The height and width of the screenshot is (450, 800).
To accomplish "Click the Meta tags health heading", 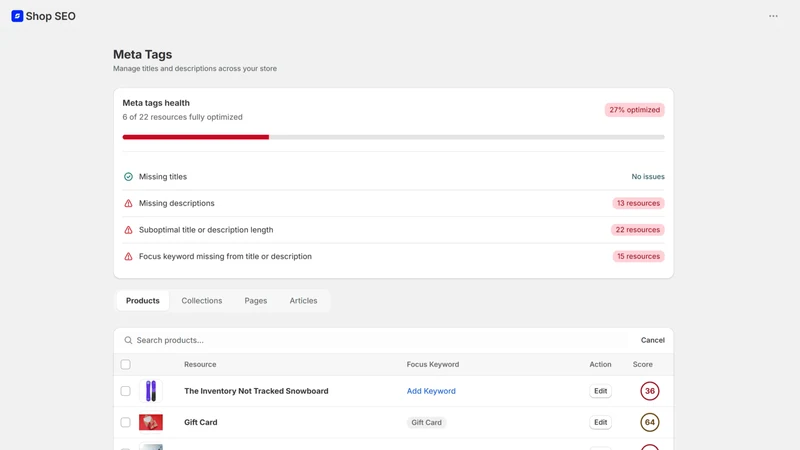I will [156, 103].
